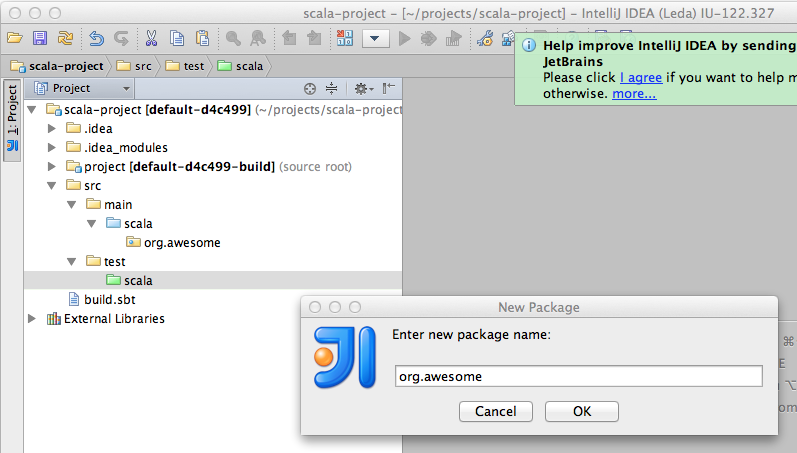Open the run configuration dropdown

[375, 39]
